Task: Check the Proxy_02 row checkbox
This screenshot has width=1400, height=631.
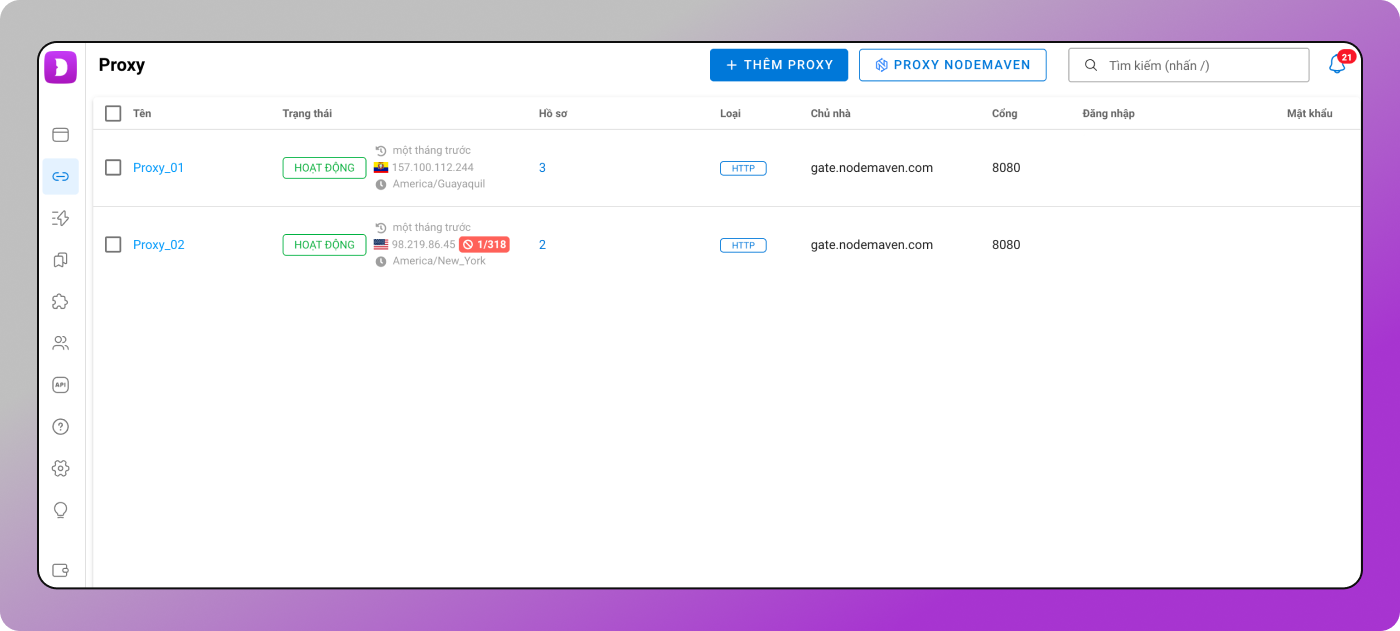Action: pos(113,245)
